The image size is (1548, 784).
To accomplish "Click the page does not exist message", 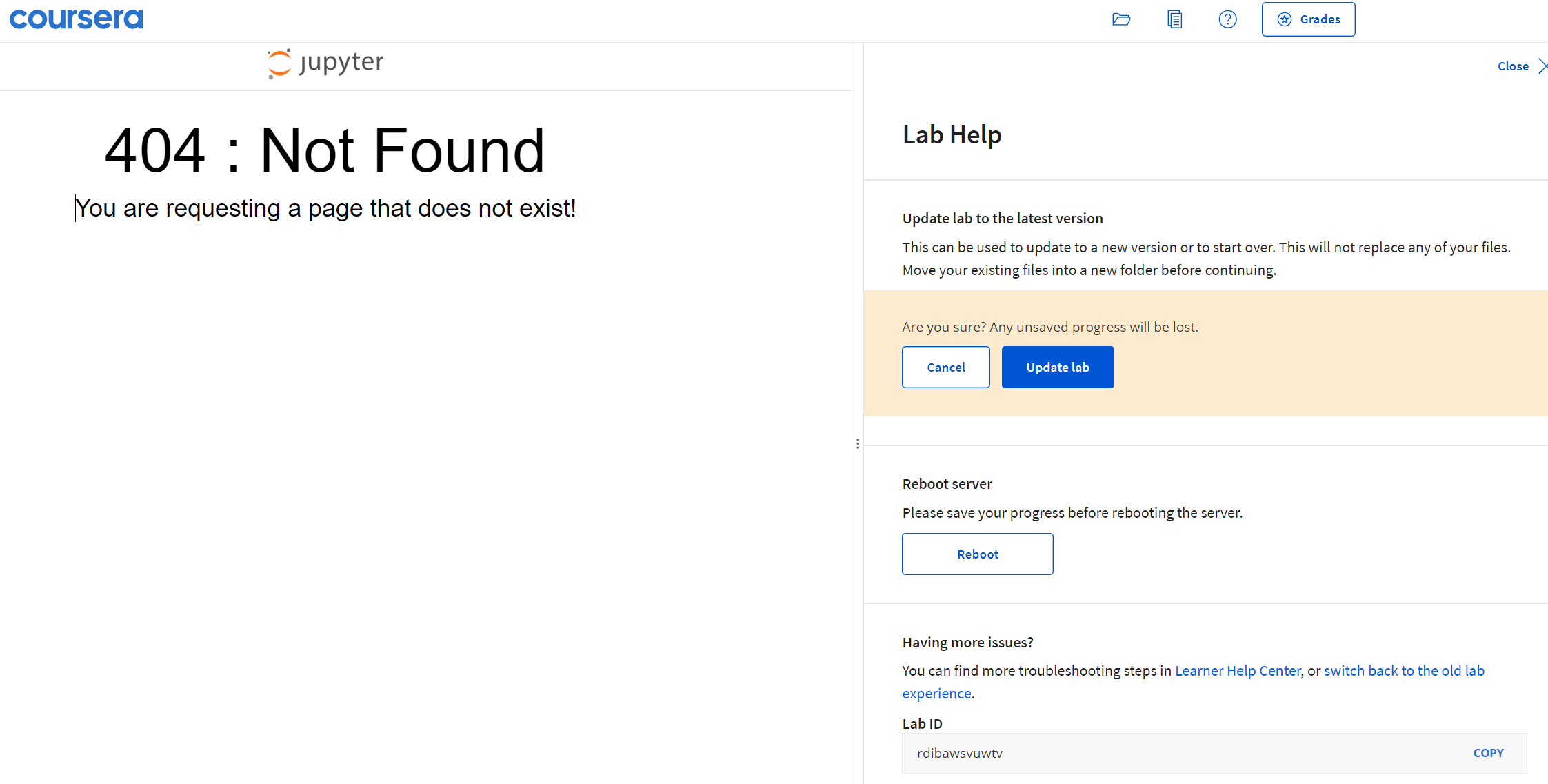I will pos(325,208).
